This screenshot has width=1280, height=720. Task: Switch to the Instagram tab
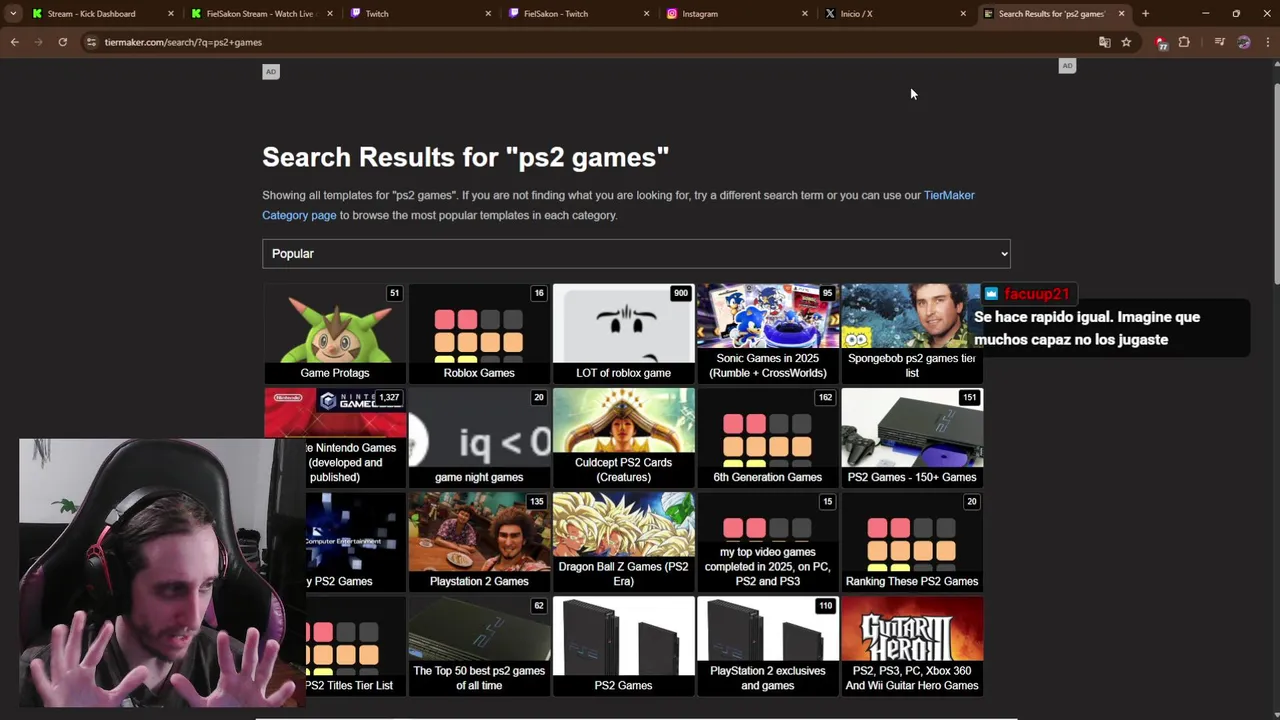pos(735,14)
